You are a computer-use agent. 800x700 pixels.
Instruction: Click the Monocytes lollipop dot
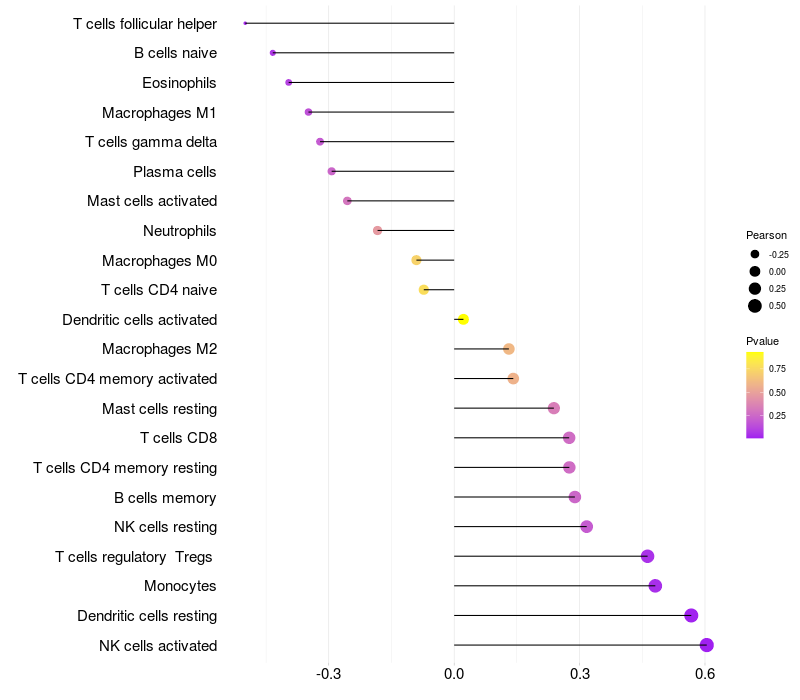655,586
